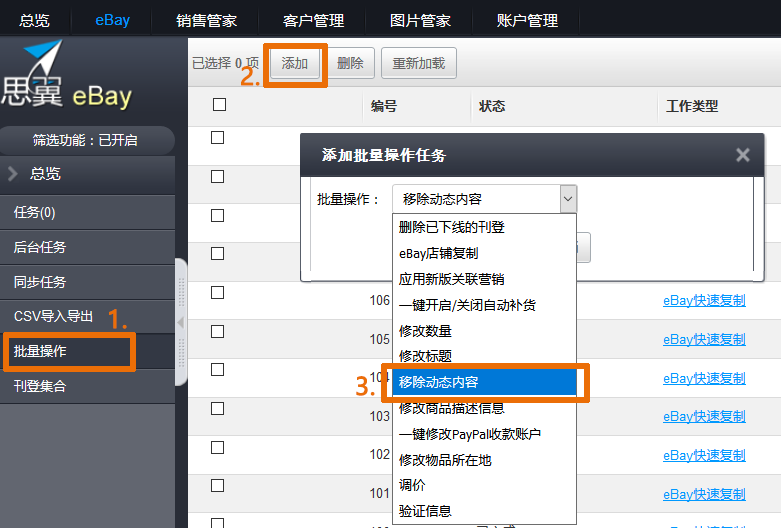
Task: Open eBay快速复制 link in row 103
Action: point(704,416)
